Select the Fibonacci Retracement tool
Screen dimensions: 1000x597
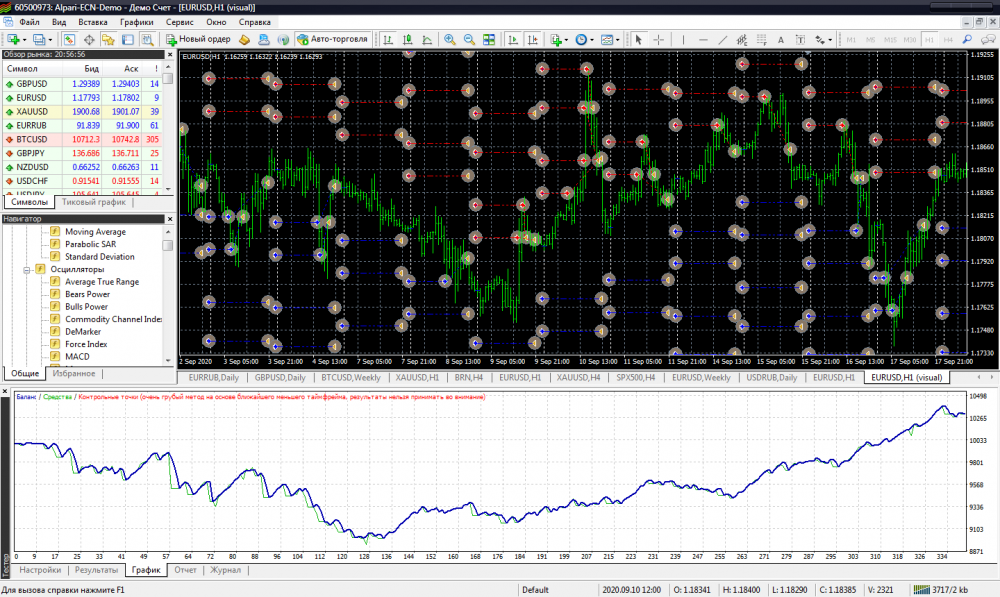click(761, 40)
